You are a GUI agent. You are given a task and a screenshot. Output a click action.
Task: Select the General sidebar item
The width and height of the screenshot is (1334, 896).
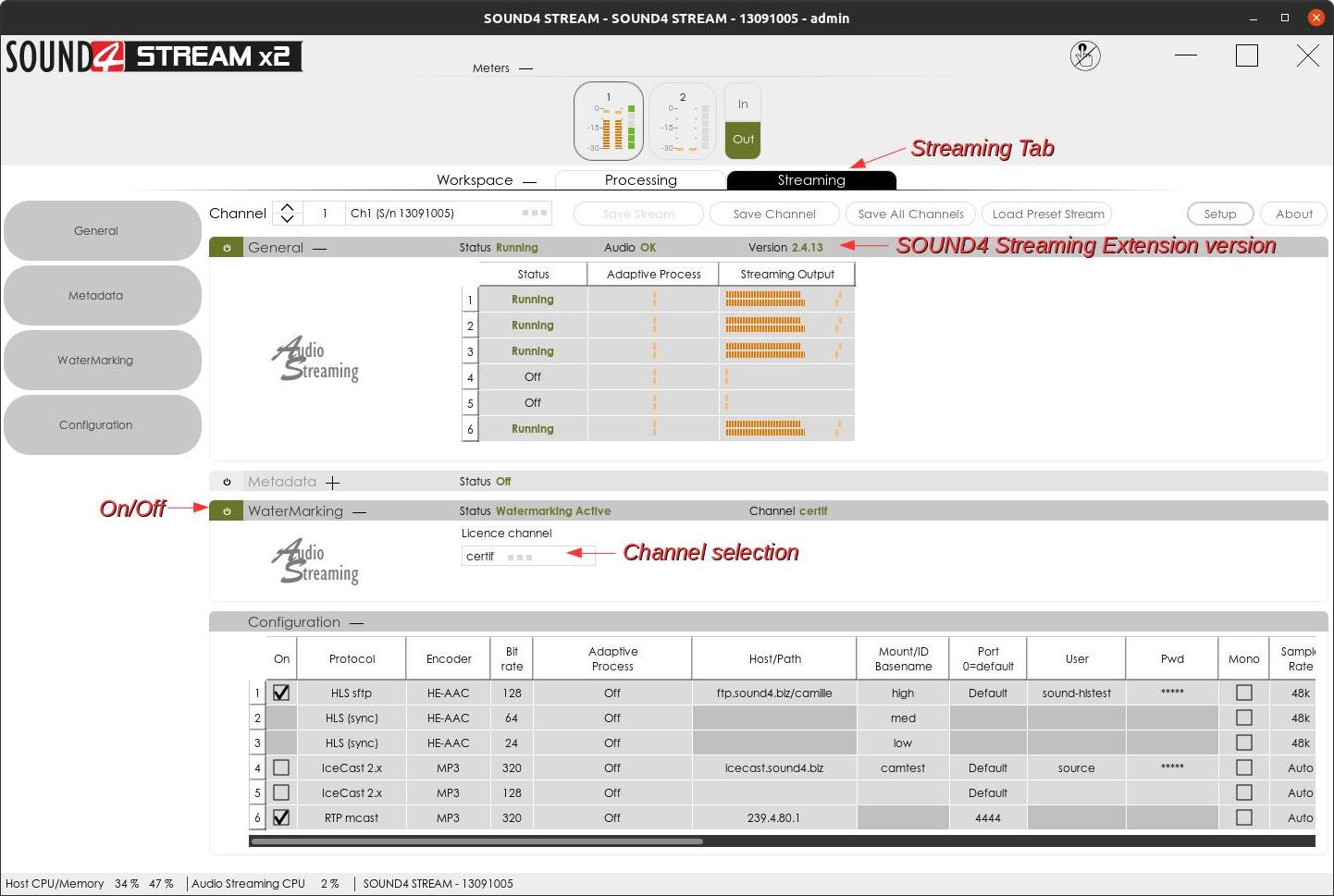point(103,231)
